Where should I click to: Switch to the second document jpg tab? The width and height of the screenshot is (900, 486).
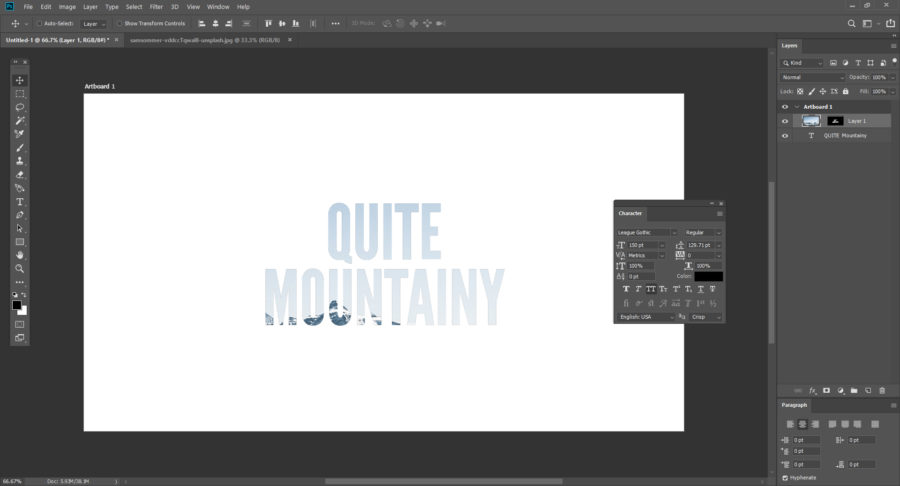pyautogui.click(x=205, y=40)
